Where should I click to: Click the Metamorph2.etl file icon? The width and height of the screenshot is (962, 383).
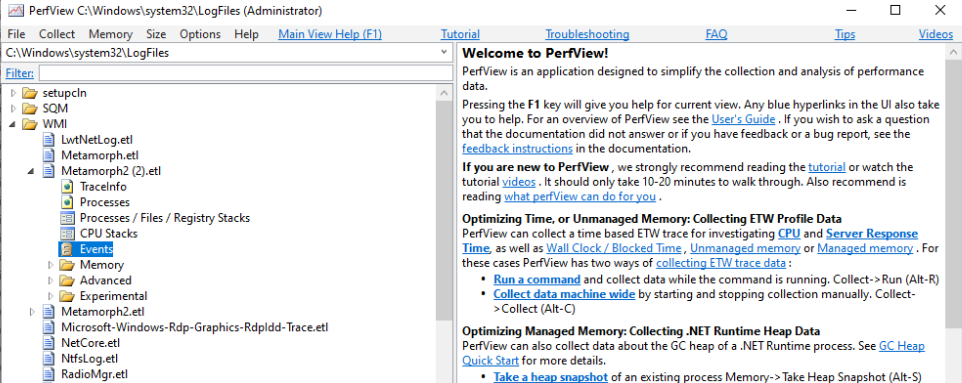click(48, 312)
